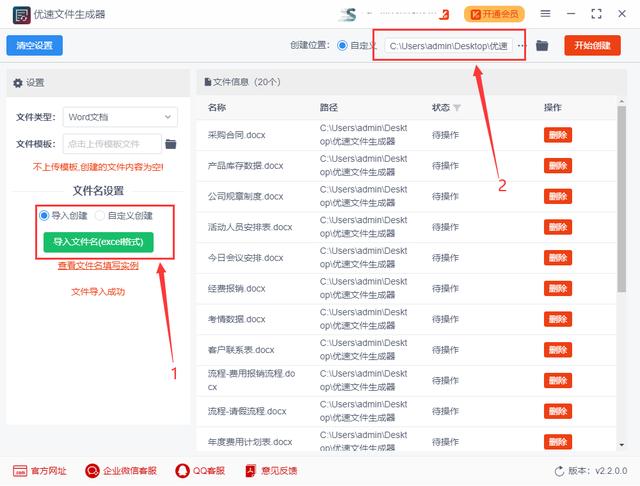Click the 路径 column header
Viewport: 640px width, 486px height.
[329, 107]
